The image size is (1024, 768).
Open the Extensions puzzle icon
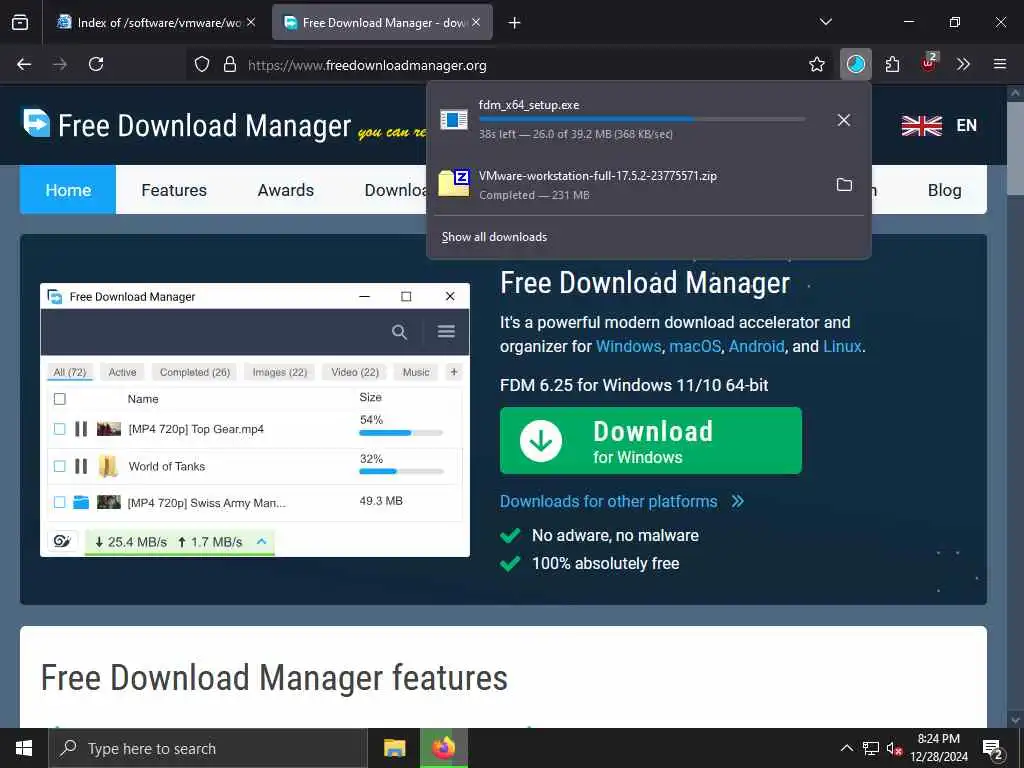[x=893, y=64]
